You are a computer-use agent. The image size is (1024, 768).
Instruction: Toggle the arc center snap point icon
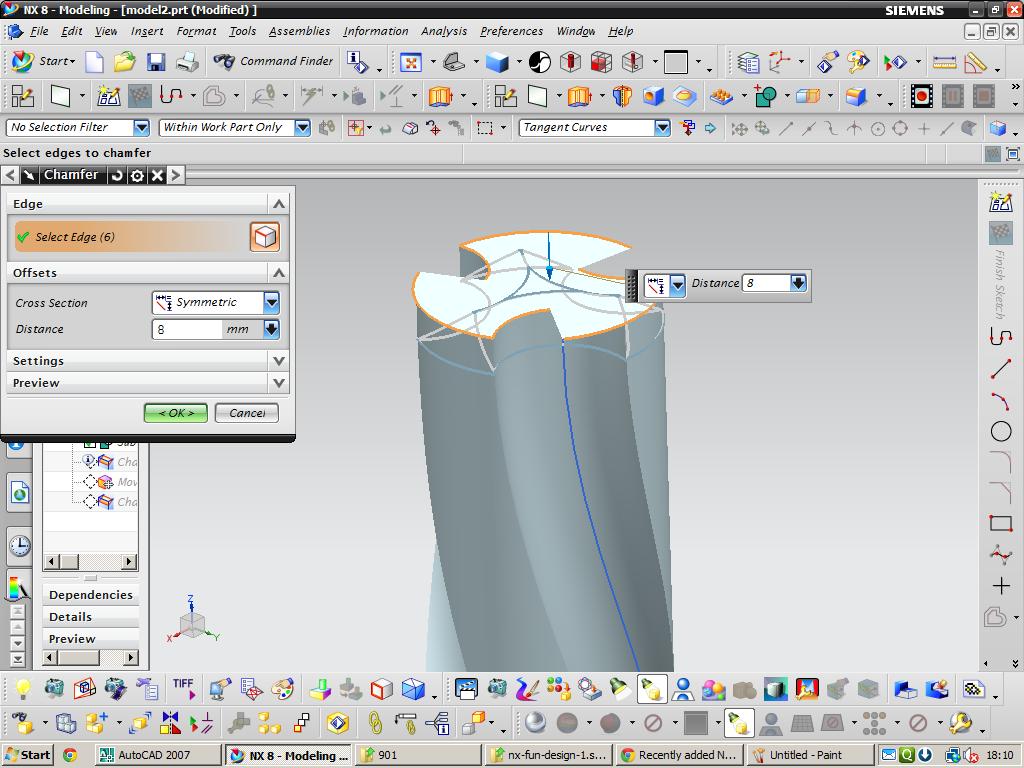(x=877, y=128)
